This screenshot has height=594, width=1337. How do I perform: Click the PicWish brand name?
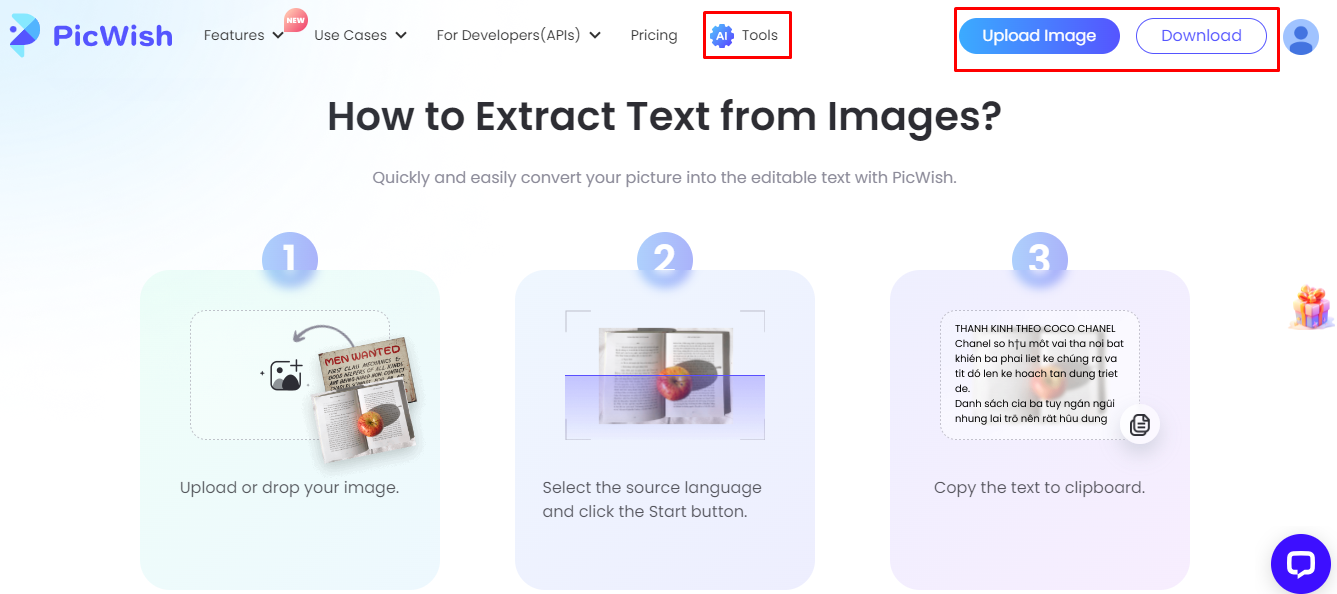tap(113, 36)
